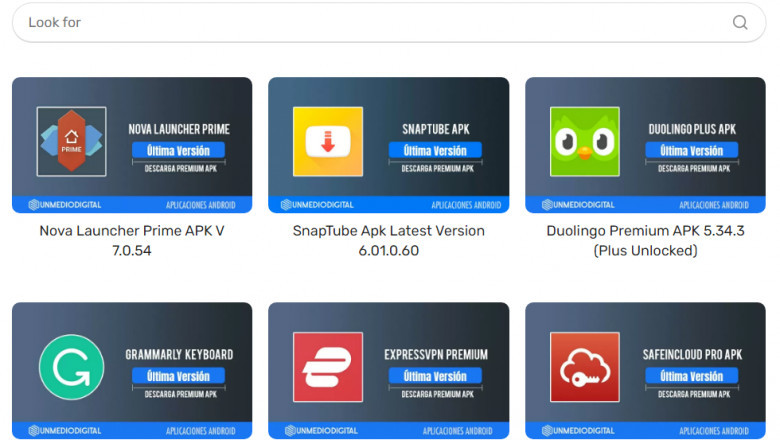Click UNMEDIODIGITAL logo on ExpressVPN card
The image size is (780, 440).
point(321,431)
